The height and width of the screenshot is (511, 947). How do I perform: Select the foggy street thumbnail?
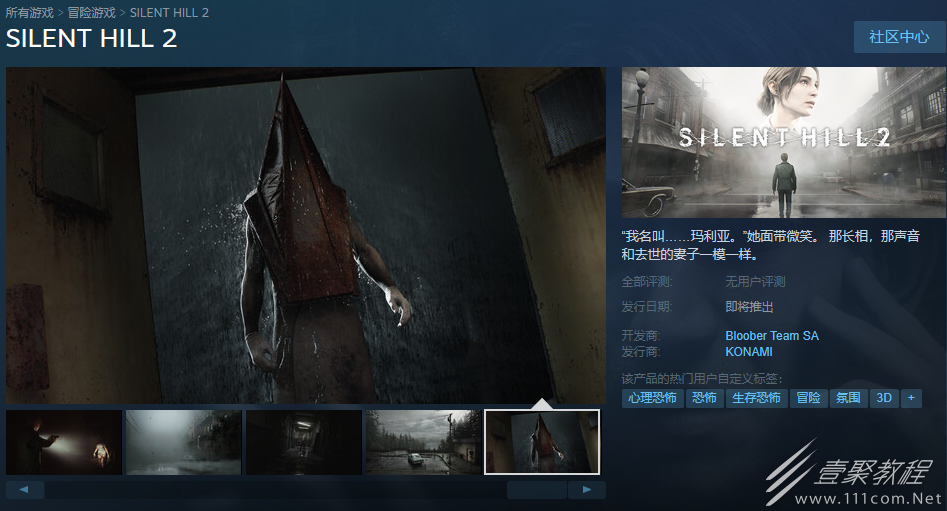pos(184,442)
